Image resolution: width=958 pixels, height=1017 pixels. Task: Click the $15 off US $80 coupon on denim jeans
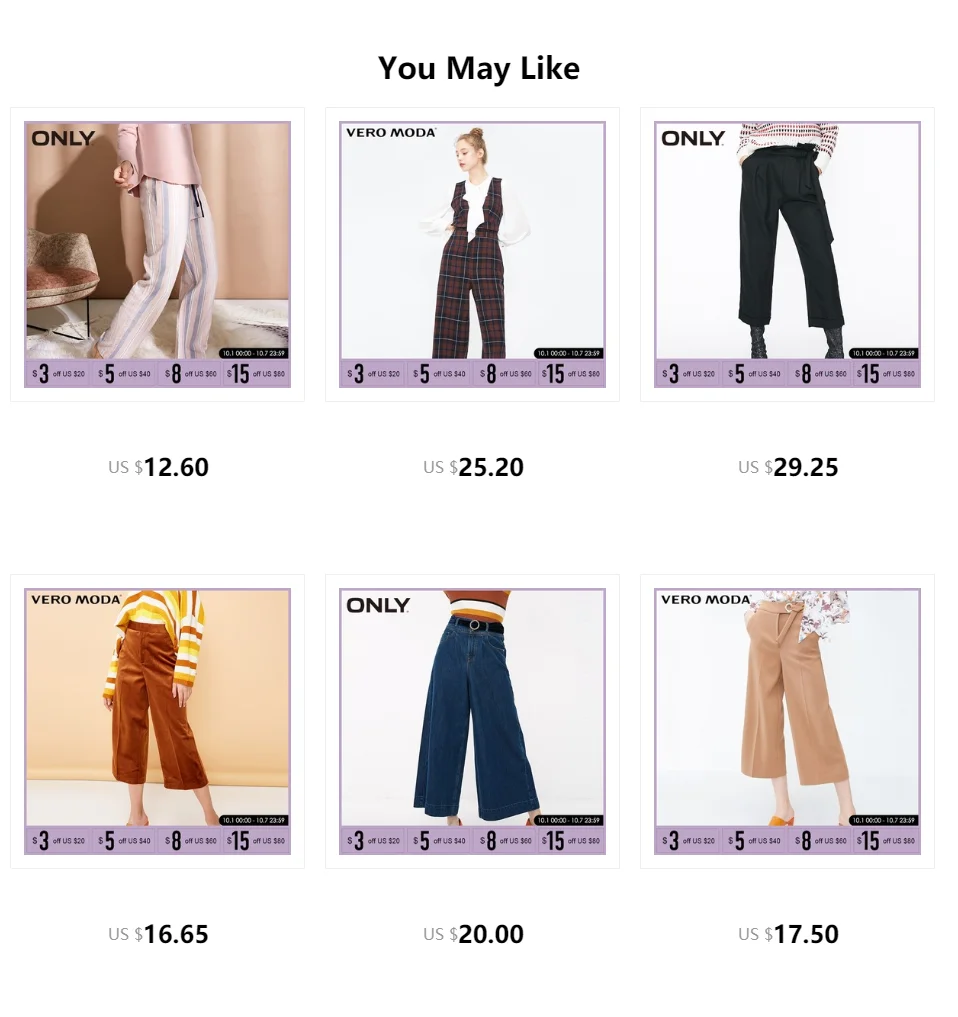point(571,841)
